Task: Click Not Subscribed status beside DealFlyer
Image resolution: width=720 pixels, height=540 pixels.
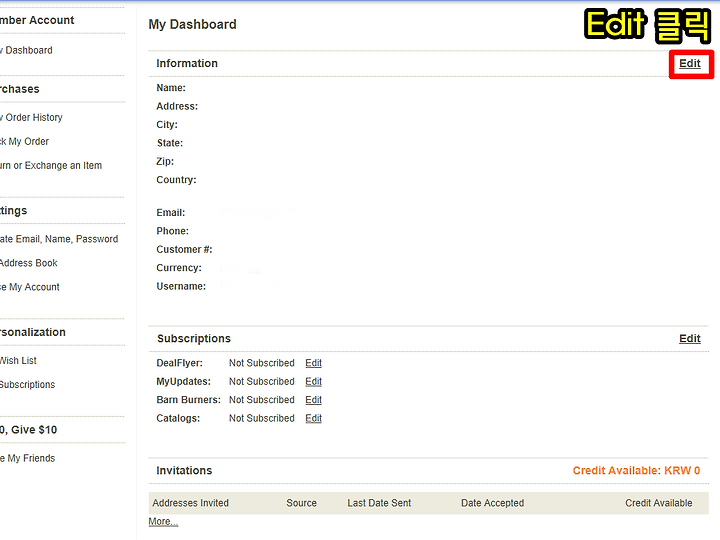Action: pyautogui.click(x=262, y=363)
